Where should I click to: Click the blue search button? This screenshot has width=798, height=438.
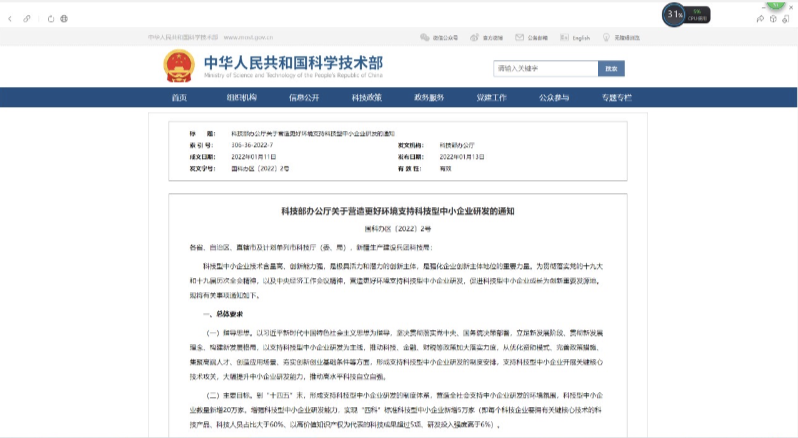pyautogui.click(x=611, y=68)
